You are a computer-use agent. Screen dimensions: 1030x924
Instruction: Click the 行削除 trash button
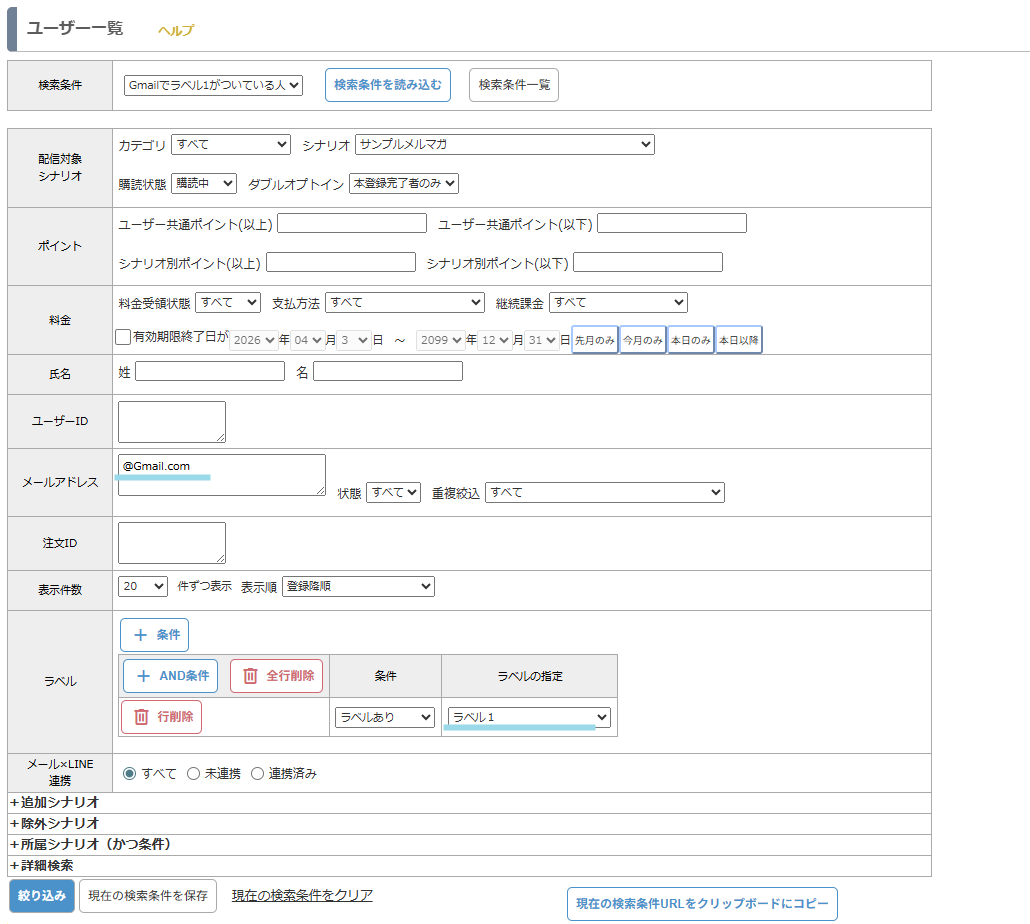coord(161,717)
